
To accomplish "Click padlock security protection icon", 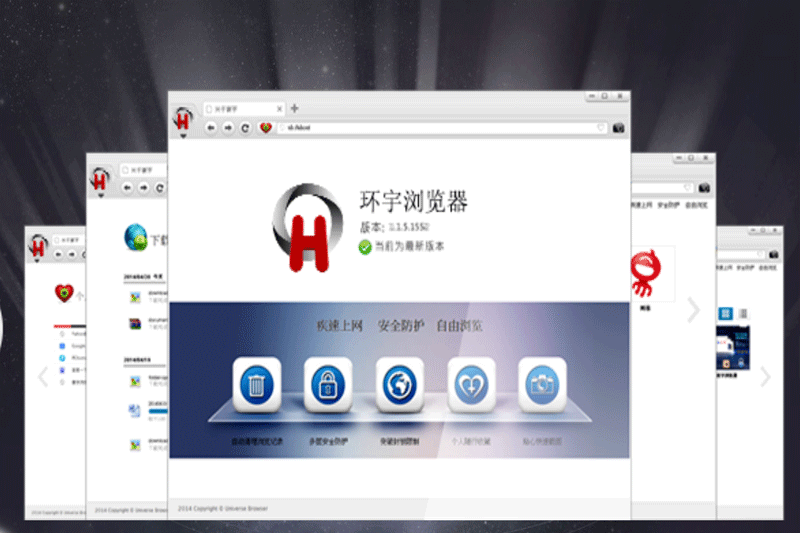I will click(328, 385).
